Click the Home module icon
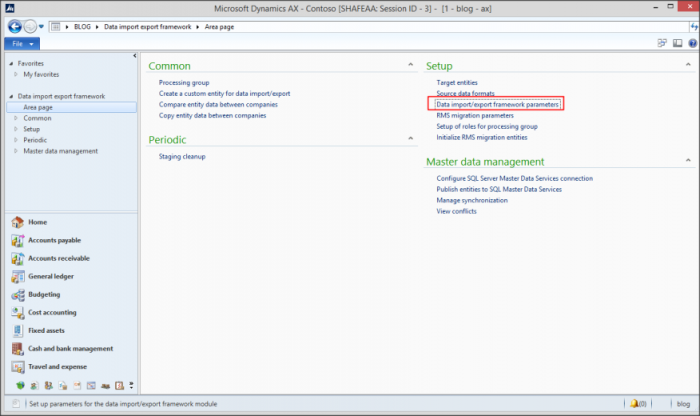Image resolution: width=700 pixels, height=416 pixels. [18, 222]
